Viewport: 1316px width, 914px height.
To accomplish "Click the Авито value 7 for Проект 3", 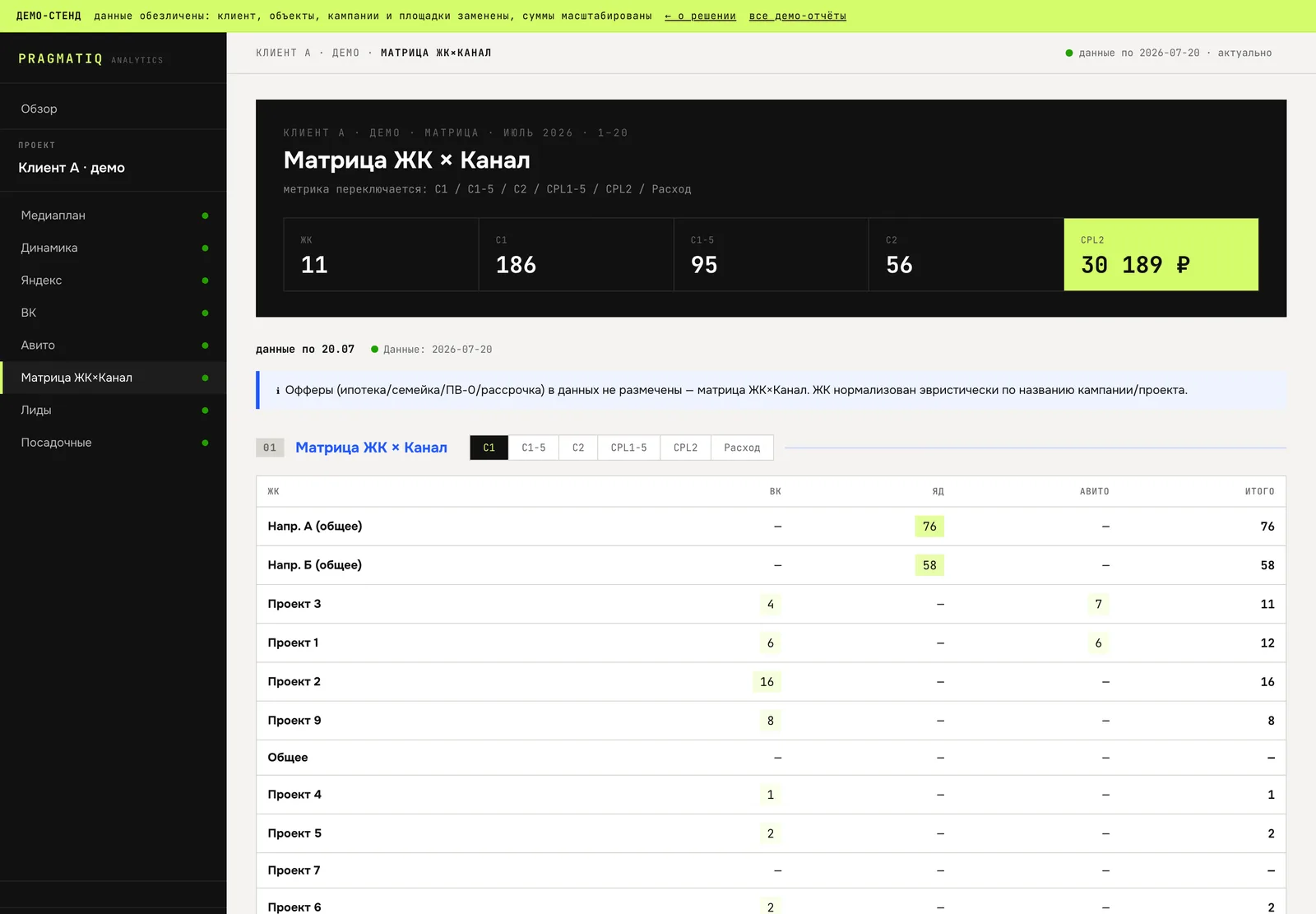I will point(1098,604).
